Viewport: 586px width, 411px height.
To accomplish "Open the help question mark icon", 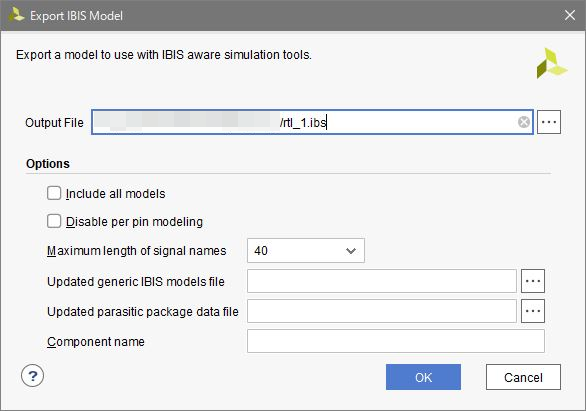I will click(x=33, y=376).
